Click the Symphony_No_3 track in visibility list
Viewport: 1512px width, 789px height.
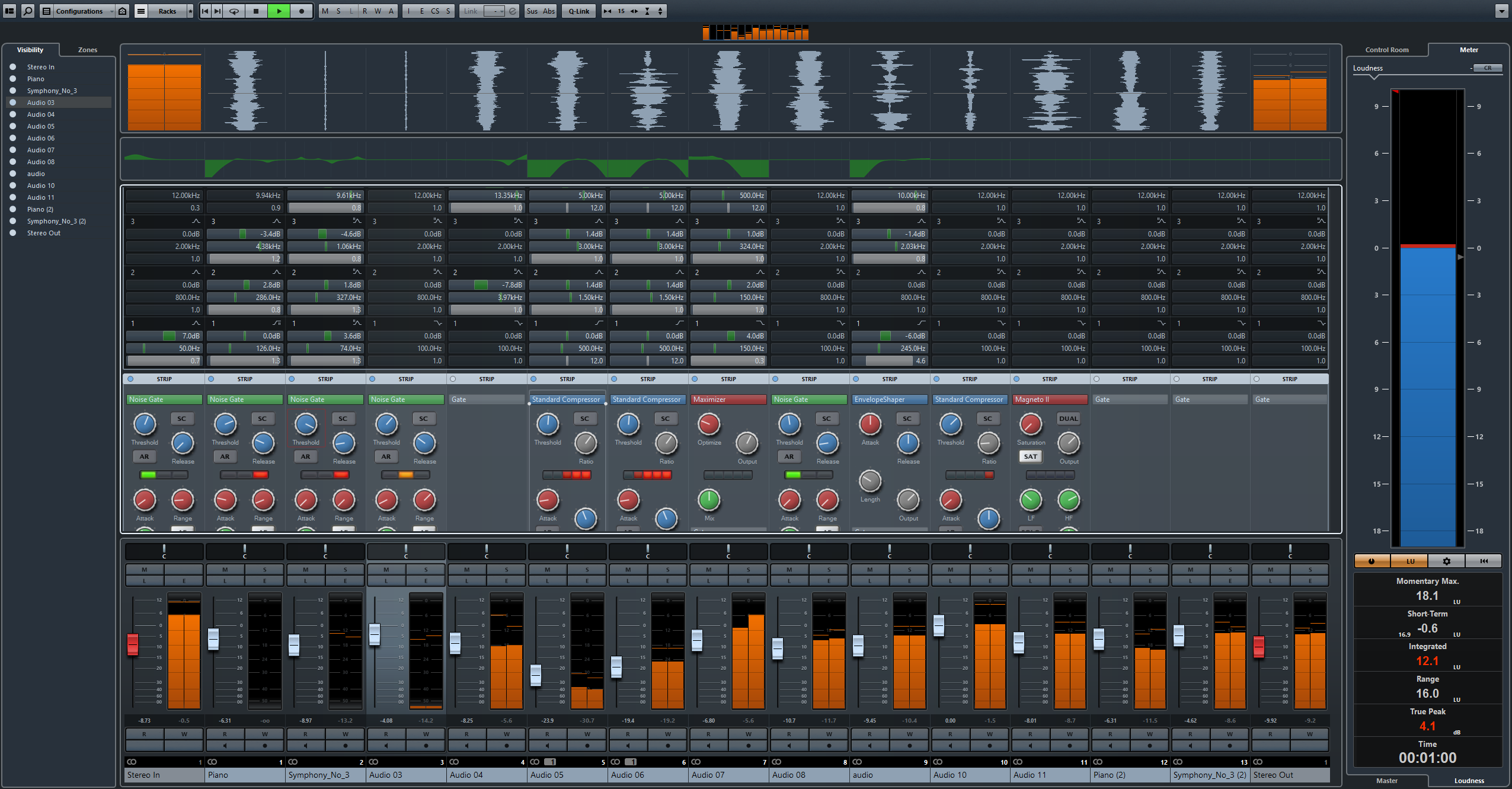[55, 90]
